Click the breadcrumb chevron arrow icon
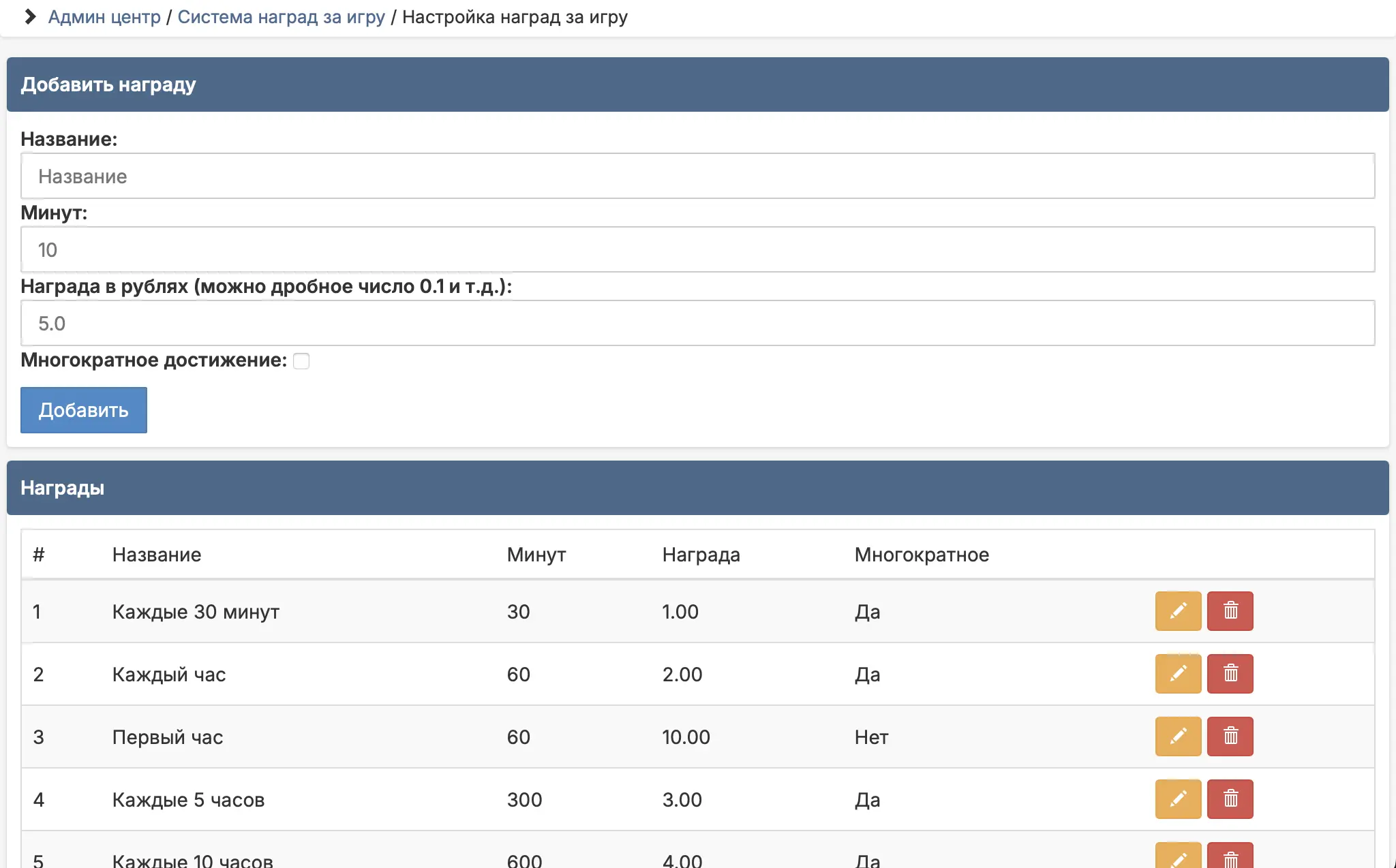 tap(29, 17)
